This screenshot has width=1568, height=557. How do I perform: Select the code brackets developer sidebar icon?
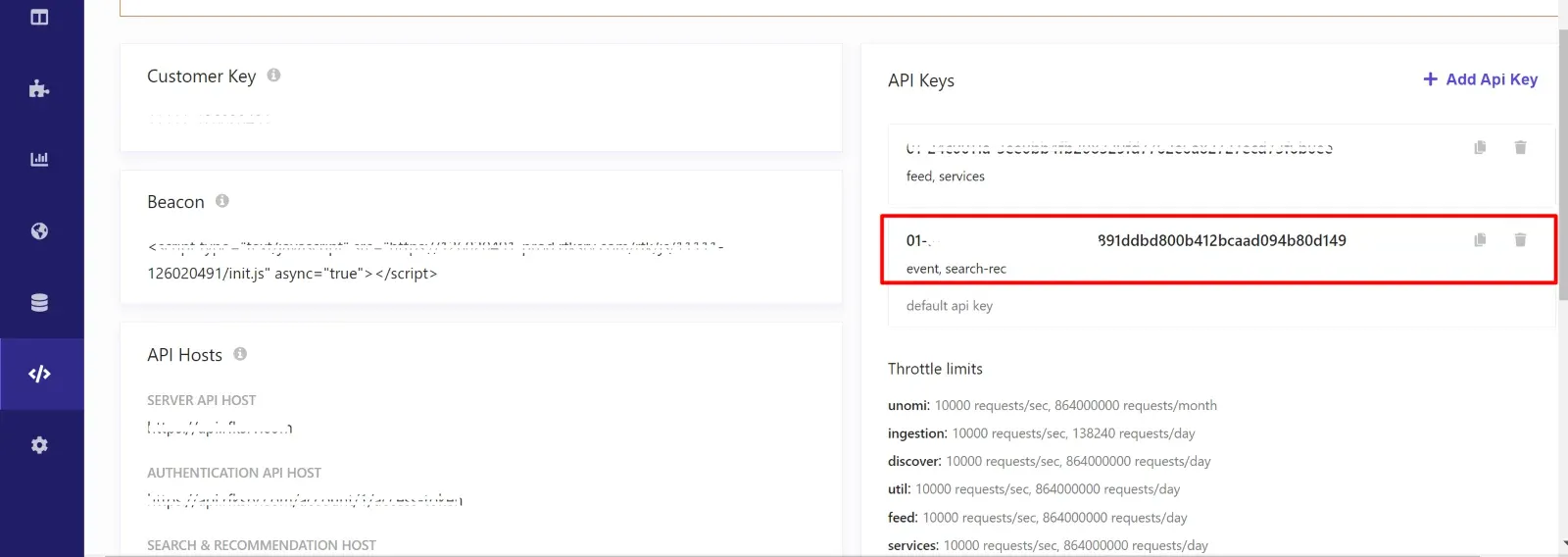tap(39, 374)
